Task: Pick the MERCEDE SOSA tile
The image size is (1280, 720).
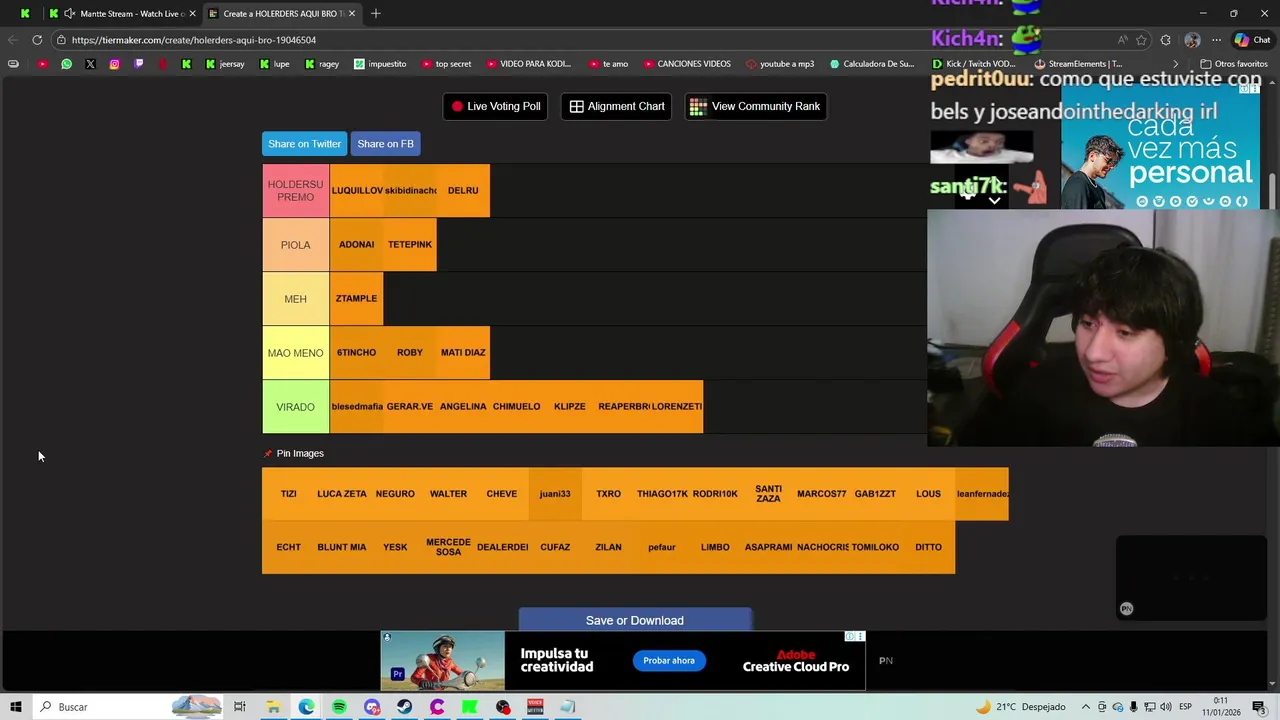Action: click(x=448, y=547)
